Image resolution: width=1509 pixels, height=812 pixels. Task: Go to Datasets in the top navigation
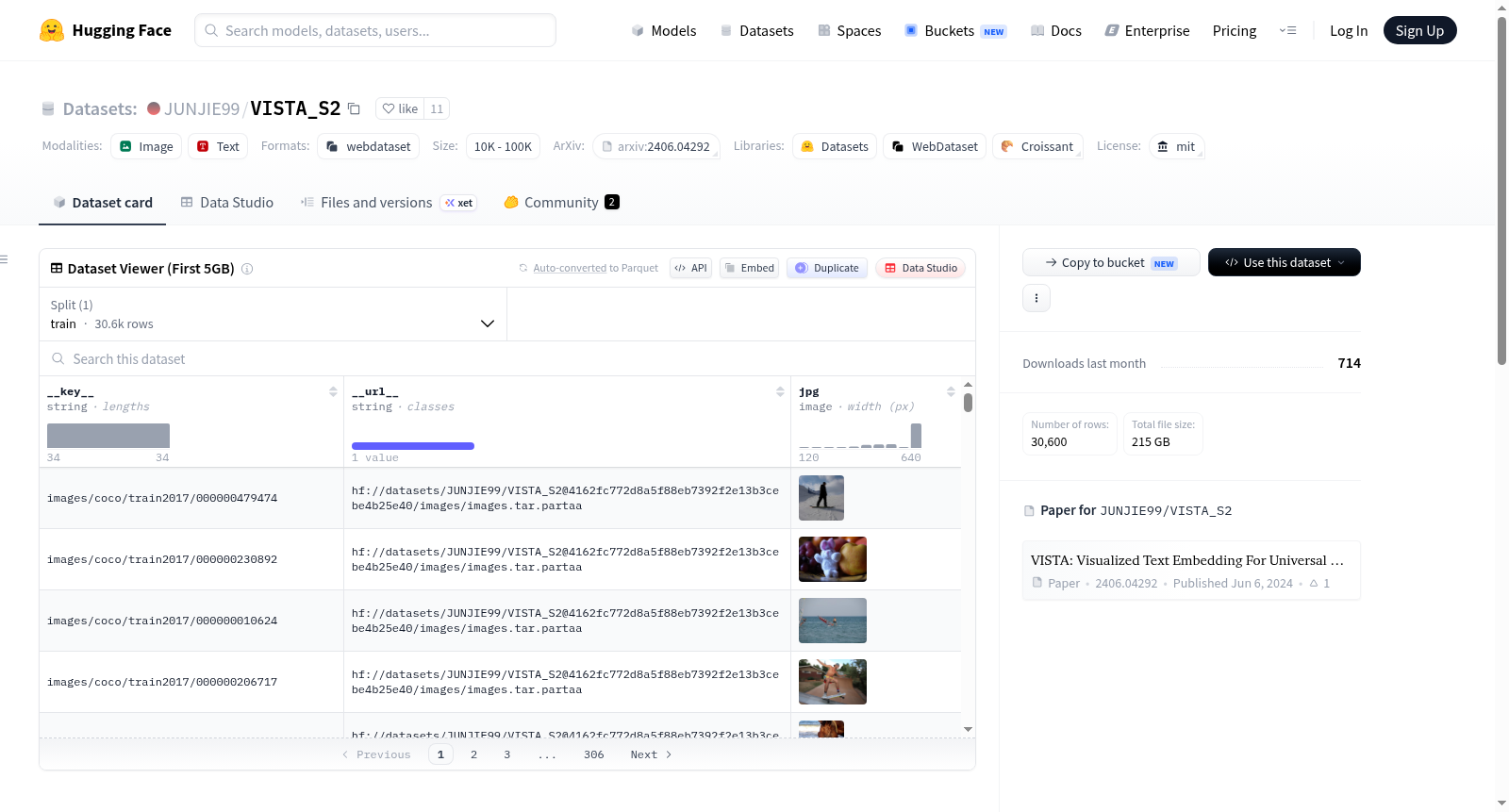[756, 31]
